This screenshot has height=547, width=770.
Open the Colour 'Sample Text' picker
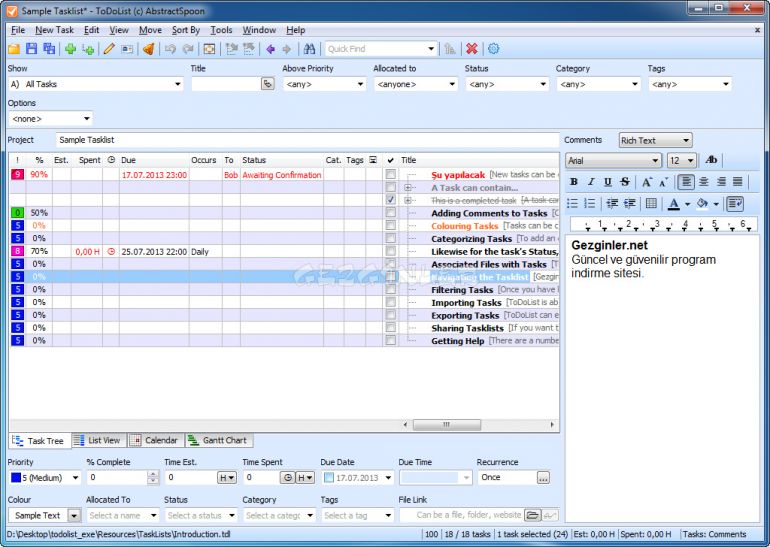click(74, 515)
